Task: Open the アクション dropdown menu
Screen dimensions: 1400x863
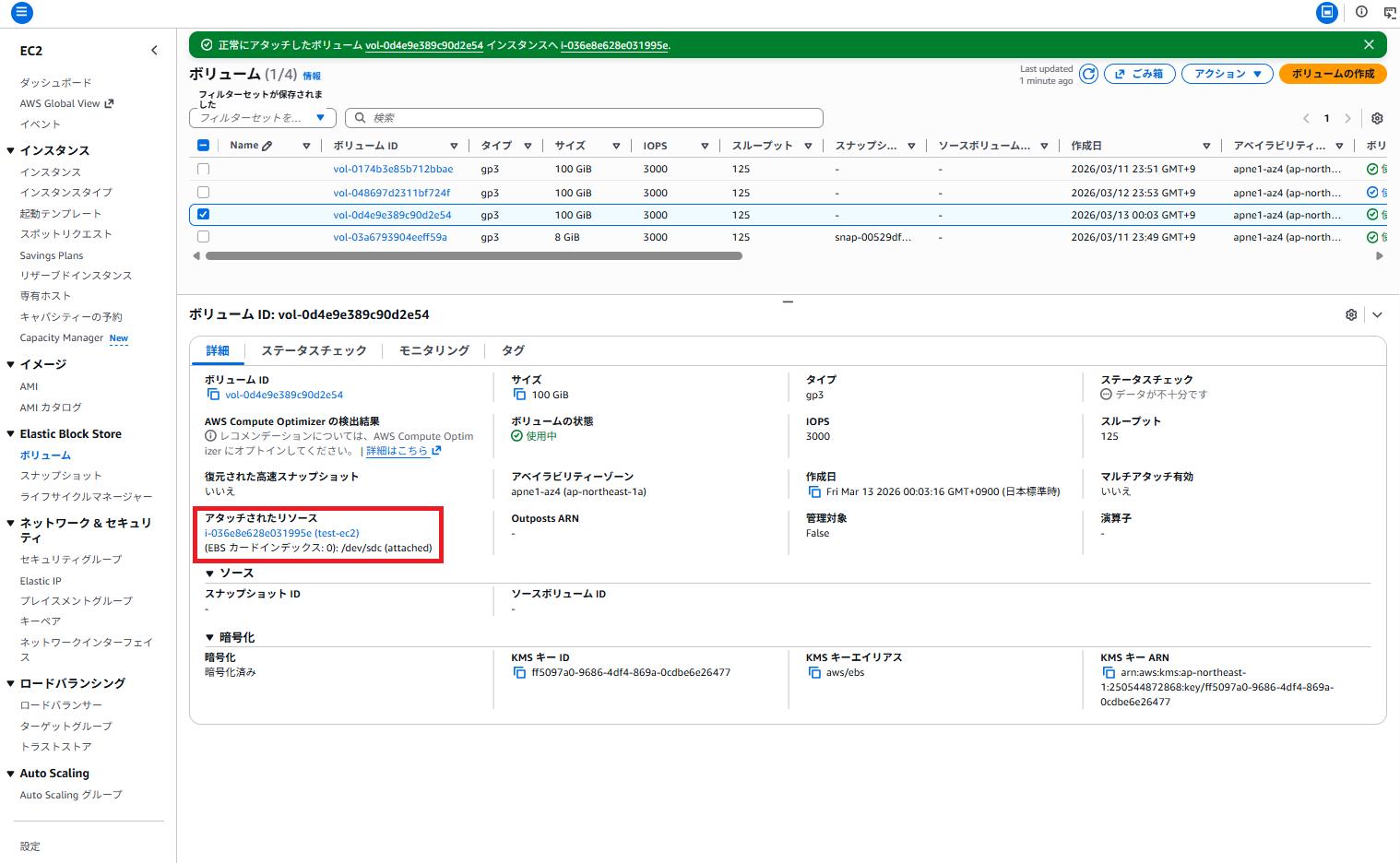Action: coord(1227,74)
